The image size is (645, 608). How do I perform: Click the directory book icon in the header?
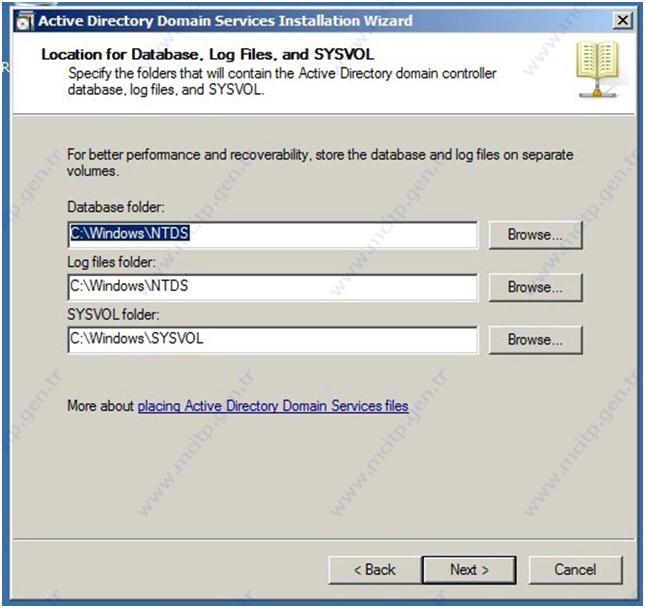(x=598, y=69)
